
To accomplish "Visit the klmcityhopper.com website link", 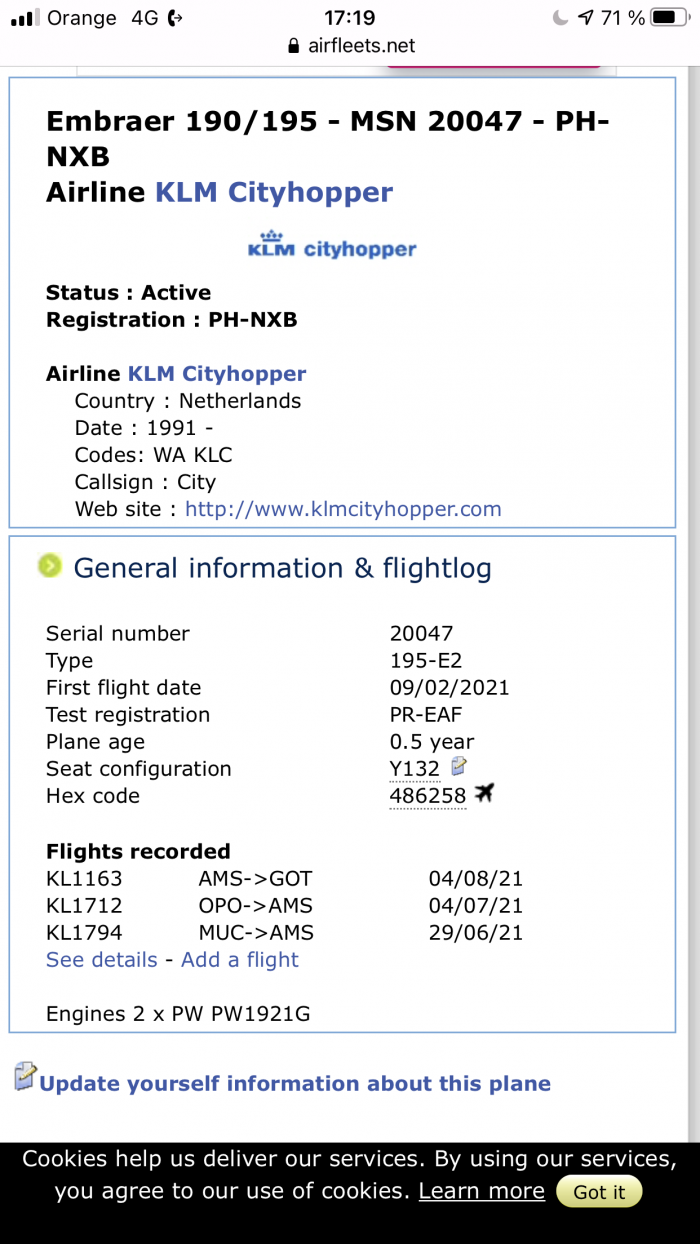I will tap(343, 509).
